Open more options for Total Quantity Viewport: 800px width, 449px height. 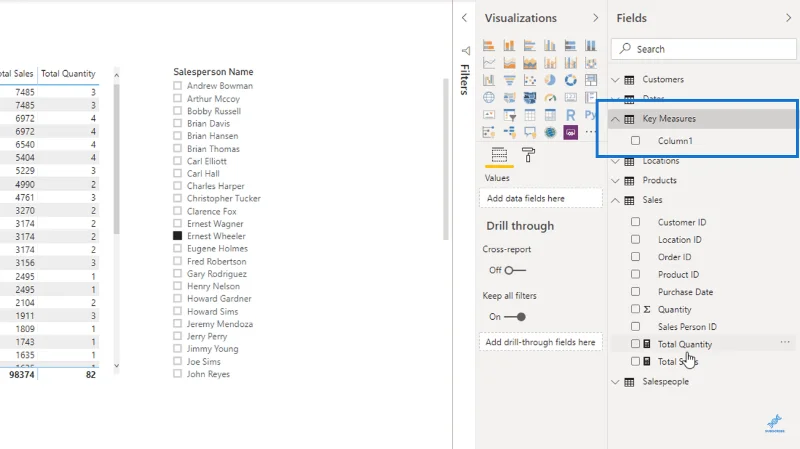[x=785, y=342]
